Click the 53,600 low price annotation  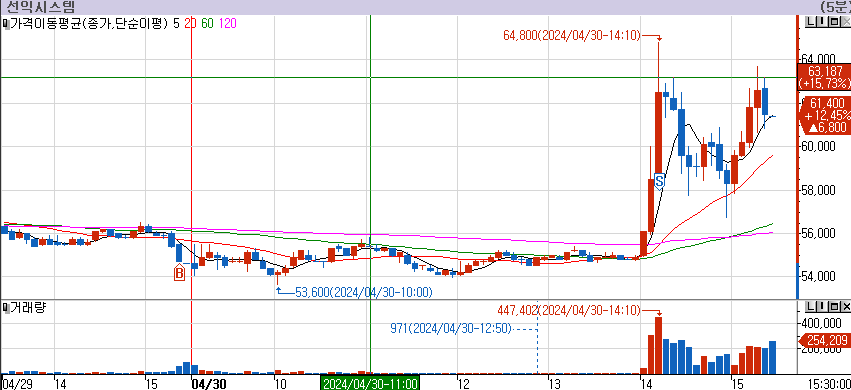point(364,293)
